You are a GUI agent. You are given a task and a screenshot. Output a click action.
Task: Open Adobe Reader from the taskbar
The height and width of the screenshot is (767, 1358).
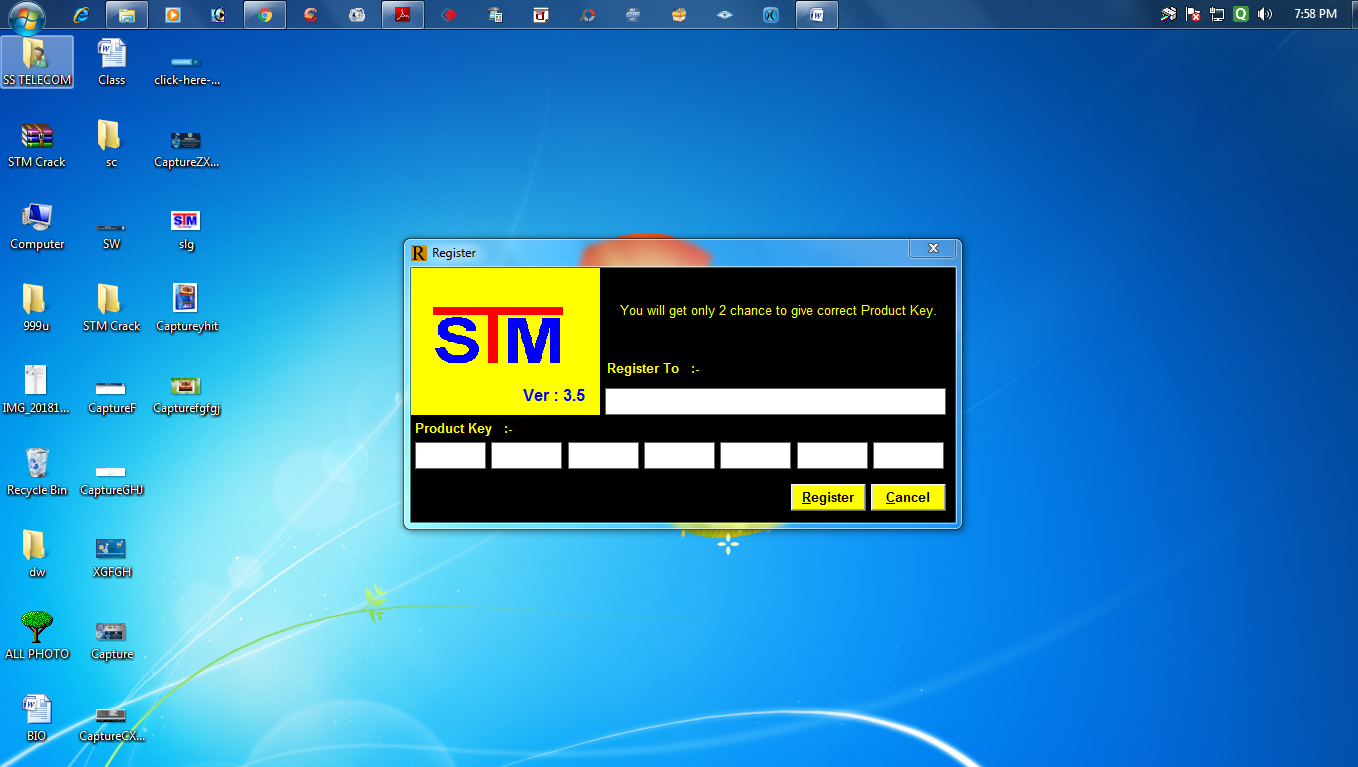[403, 15]
